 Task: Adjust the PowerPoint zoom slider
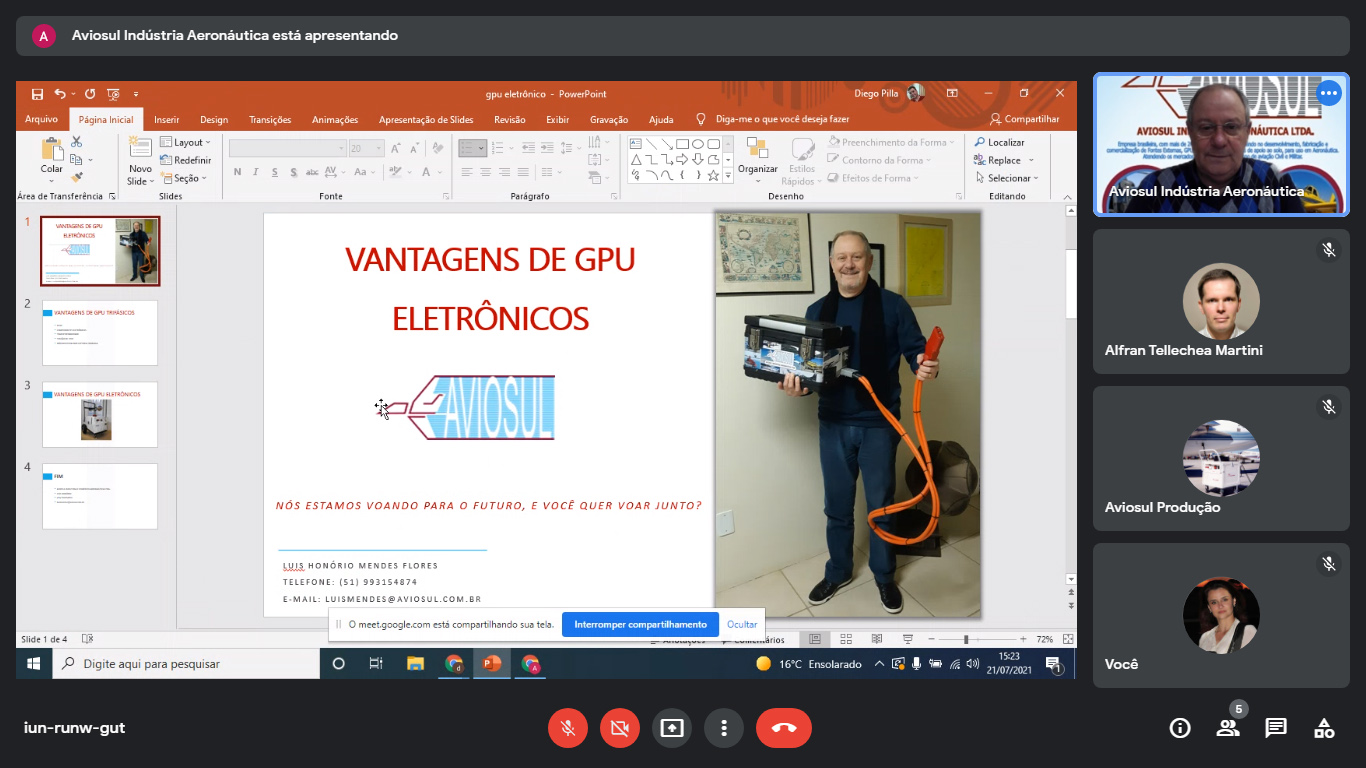(x=966, y=639)
